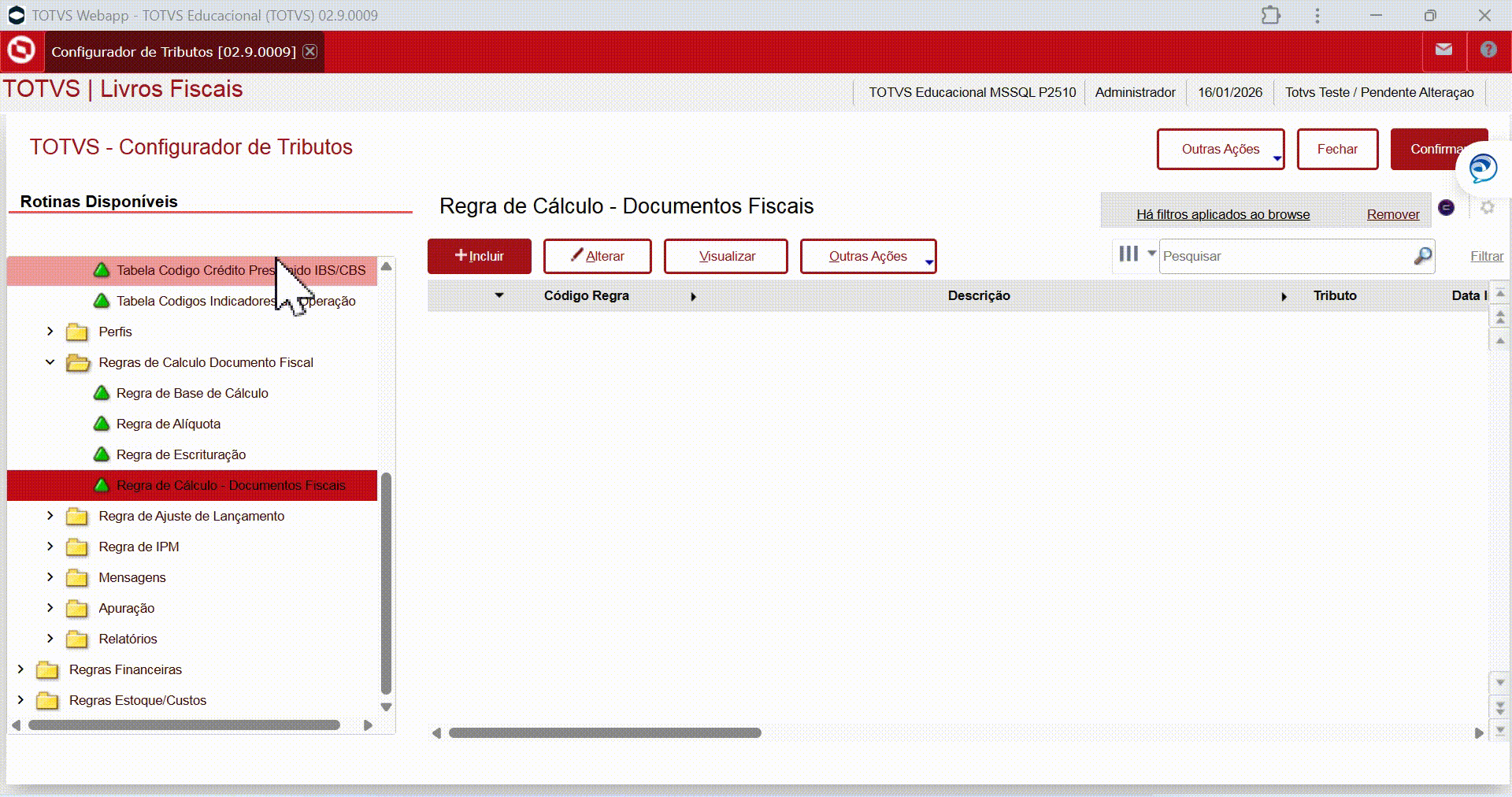The width and height of the screenshot is (1512, 797).
Task: Click the three-bar column layout icon
Action: point(1128,254)
